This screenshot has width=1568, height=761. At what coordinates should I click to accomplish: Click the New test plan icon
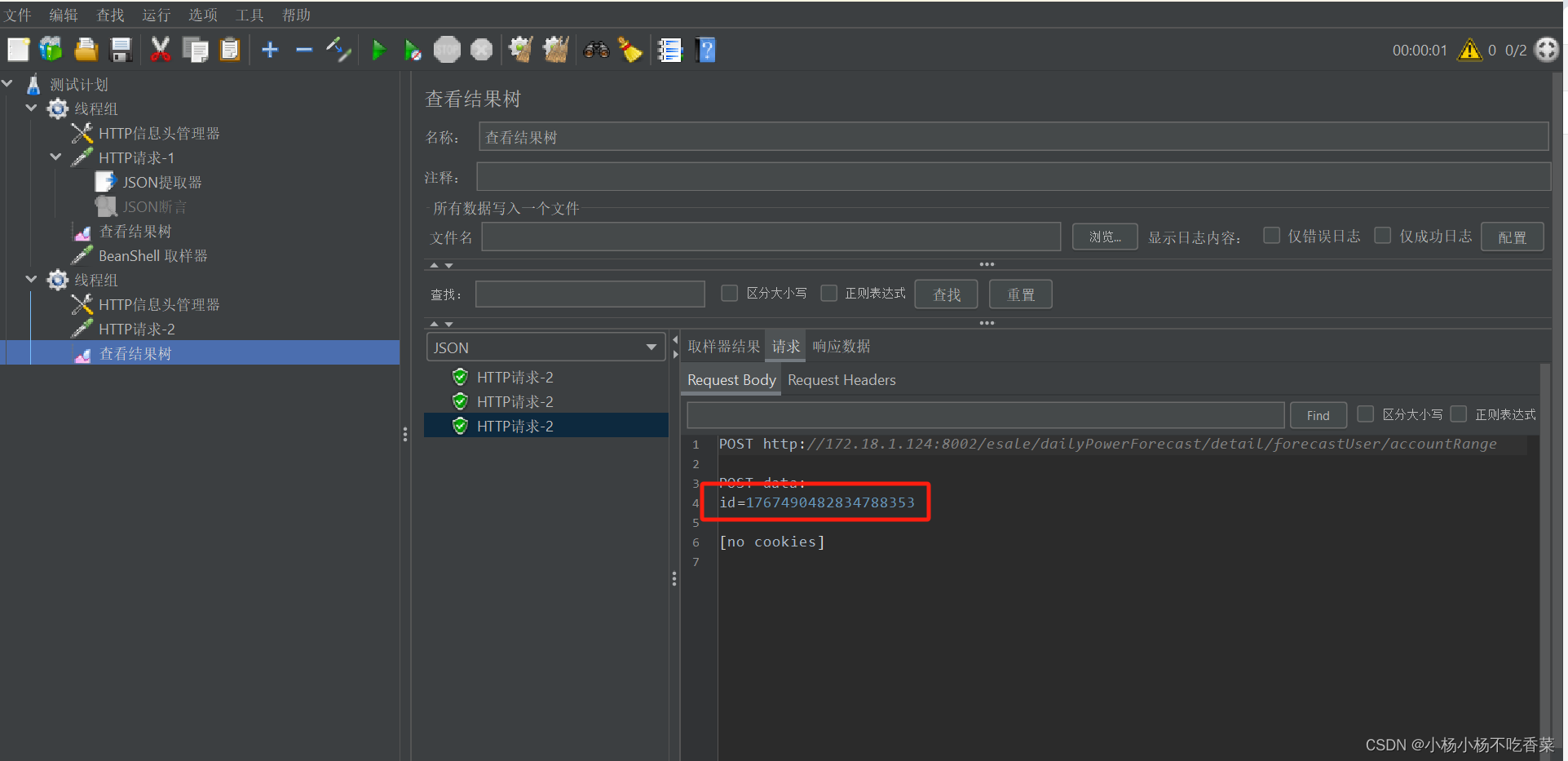(x=18, y=50)
